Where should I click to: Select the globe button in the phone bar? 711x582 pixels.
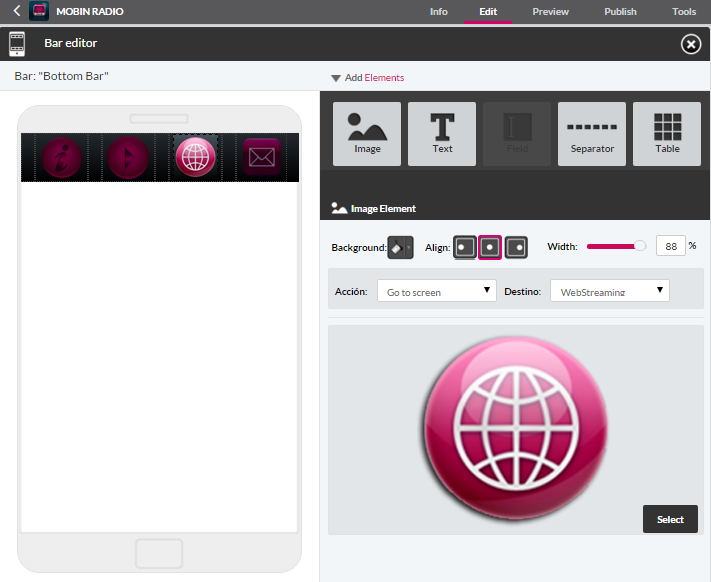(x=195, y=157)
